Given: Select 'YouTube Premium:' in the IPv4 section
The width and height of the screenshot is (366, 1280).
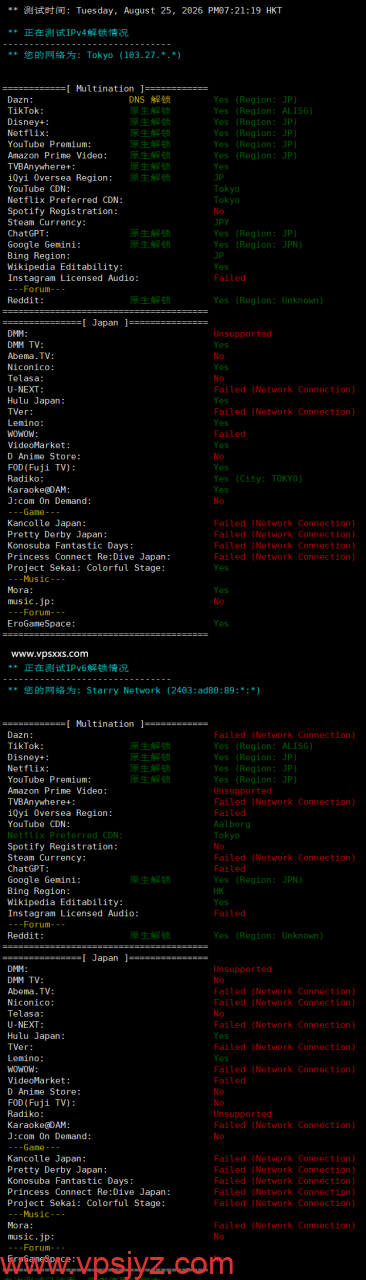Looking at the screenshot, I should [x=50, y=144].
